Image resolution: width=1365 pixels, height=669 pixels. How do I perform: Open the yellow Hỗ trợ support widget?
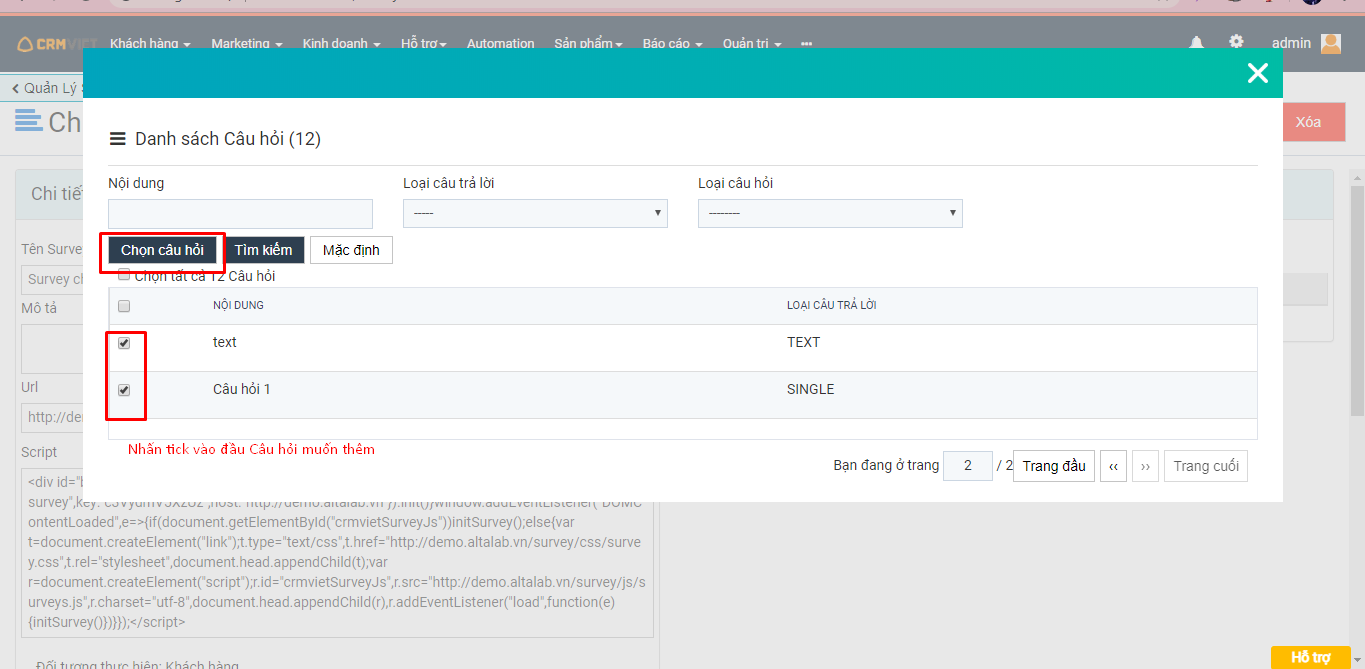coord(1310,657)
